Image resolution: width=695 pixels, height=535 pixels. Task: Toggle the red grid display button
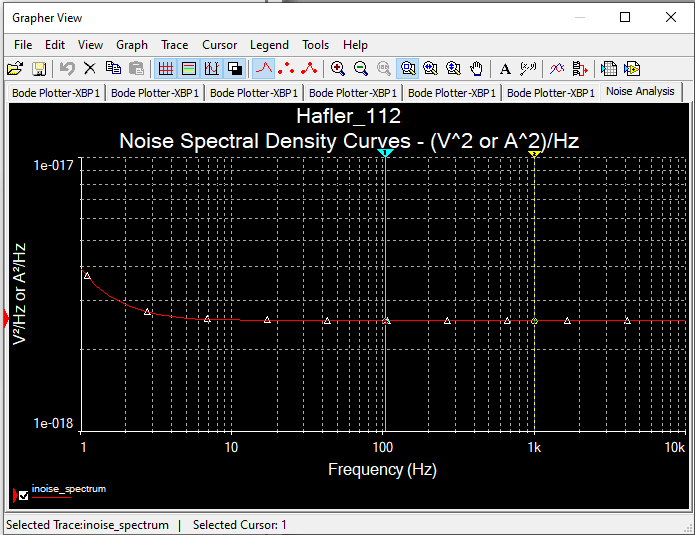coord(166,69)
